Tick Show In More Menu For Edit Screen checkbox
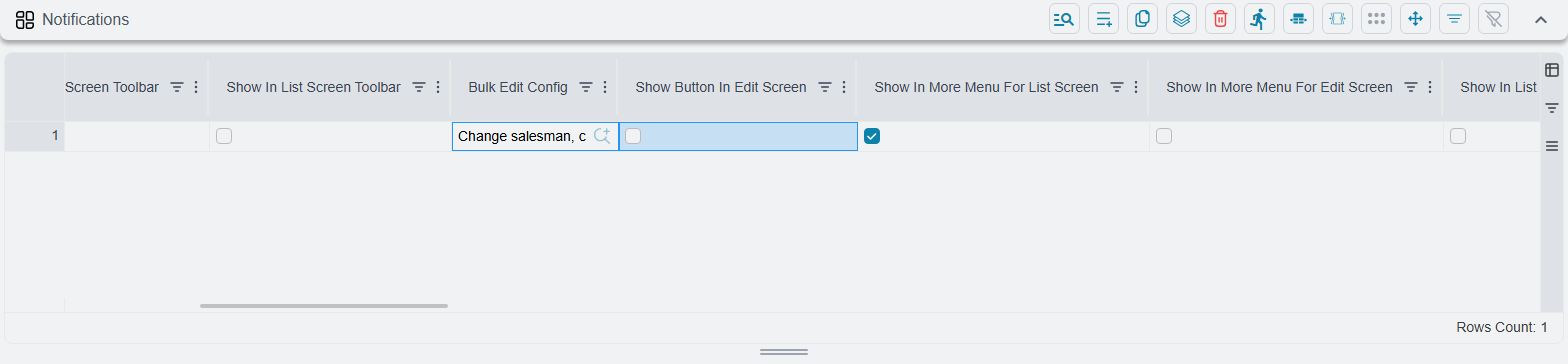 (x=1164, y=137)
